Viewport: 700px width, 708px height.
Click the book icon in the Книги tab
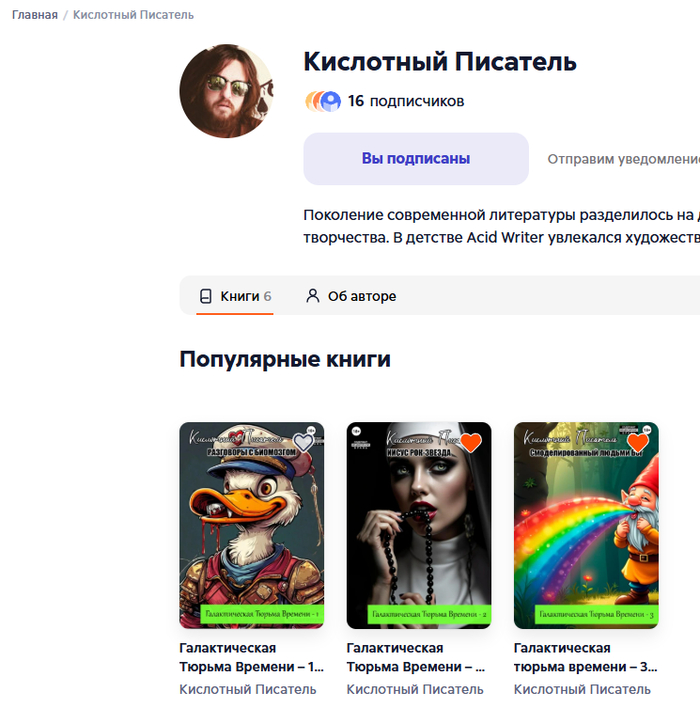[205, 296]
